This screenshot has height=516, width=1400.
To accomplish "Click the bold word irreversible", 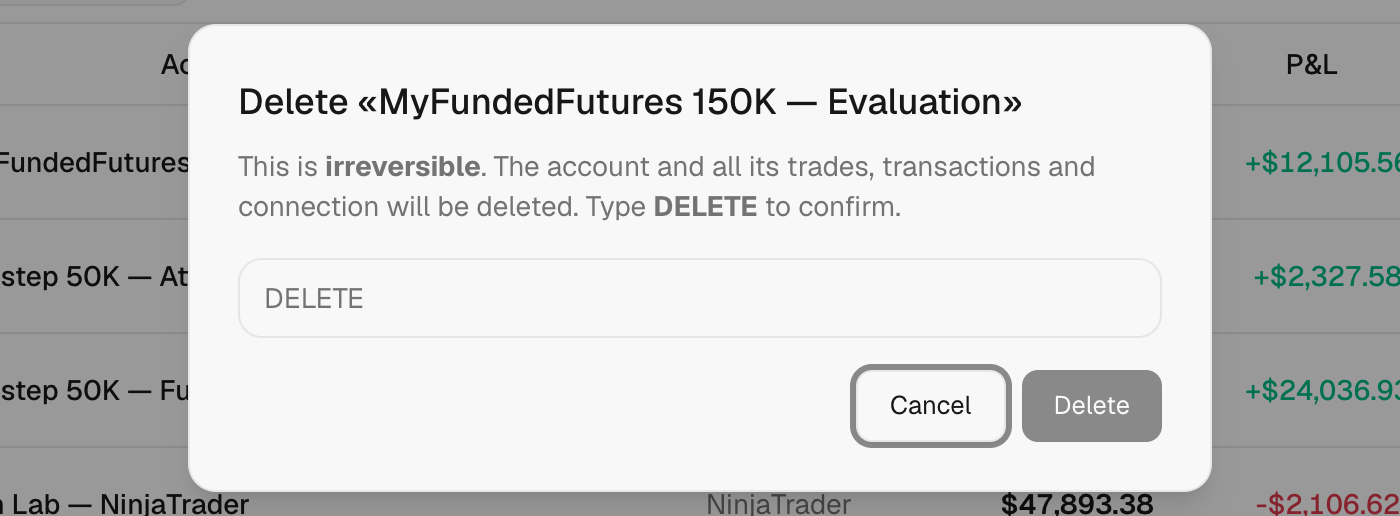I will 402,166.
